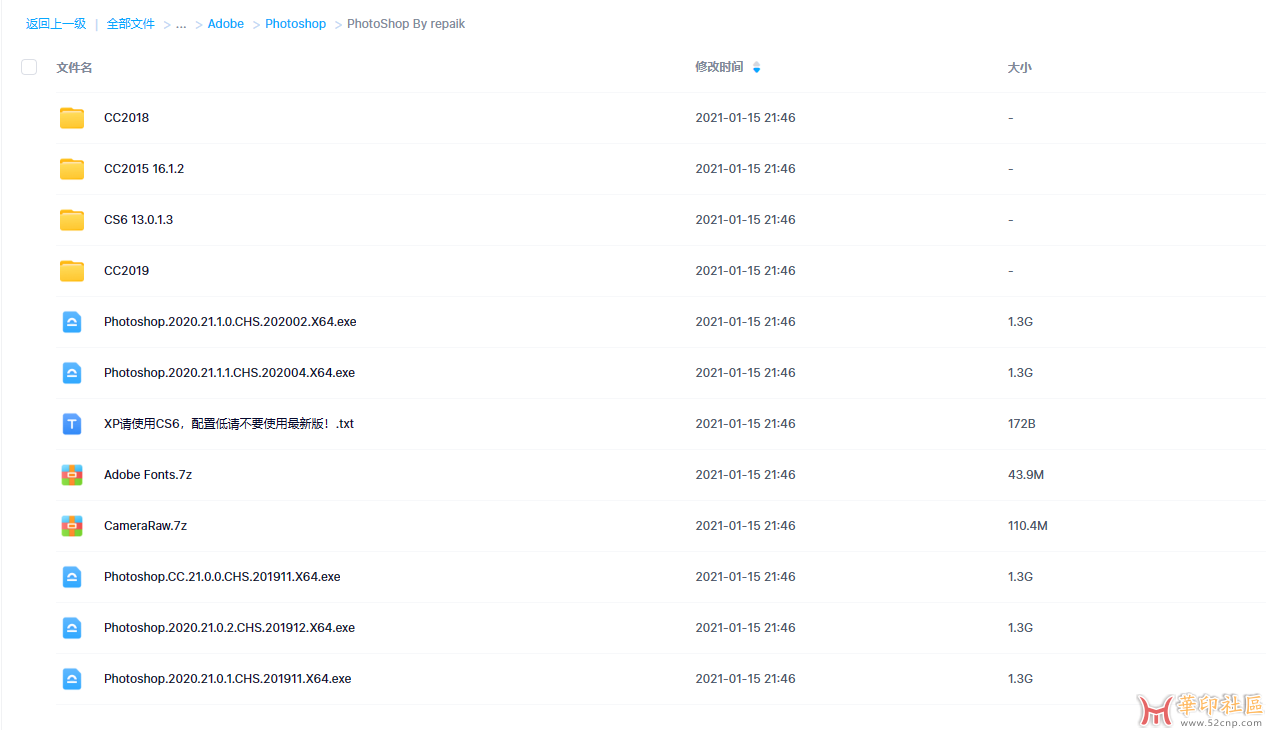
Task: Click the Photoshop.2020.21.0.2.CHS.201912.X64.exe file icon
Action: [72, 628]
